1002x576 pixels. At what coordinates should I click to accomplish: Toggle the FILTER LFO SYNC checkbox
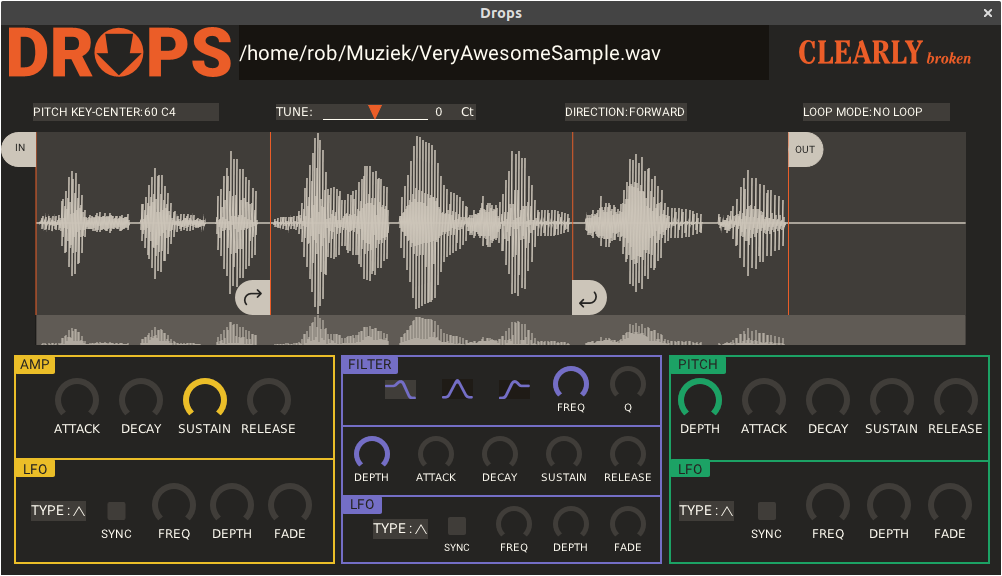pos(457,526)
